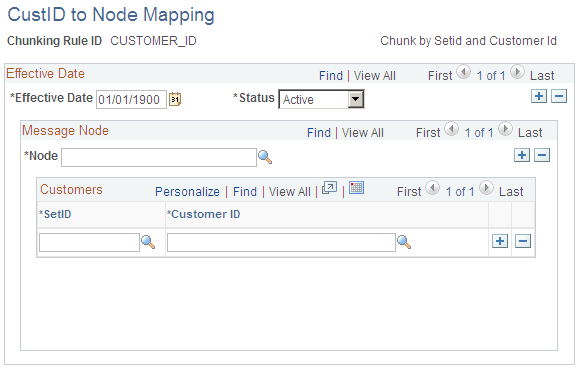Click Last in Effective Date section
This screenshot has width=582, height=370.
point(542,76)
